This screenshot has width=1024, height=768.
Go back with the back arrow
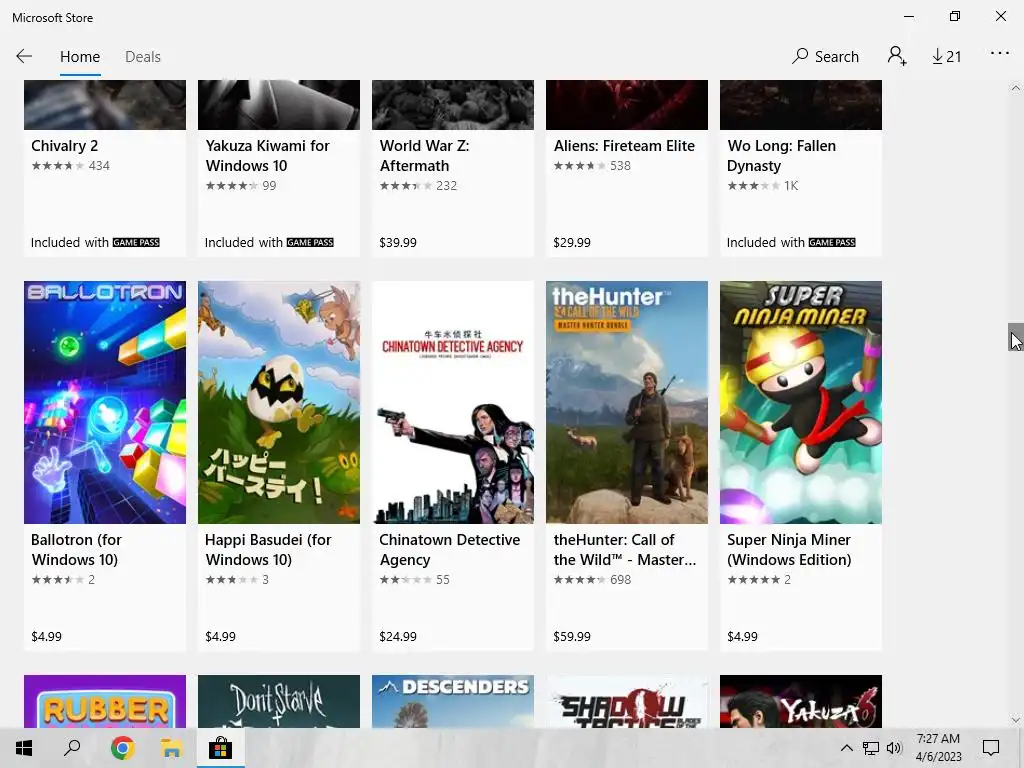pyautogui.click(x=24, y=56)
